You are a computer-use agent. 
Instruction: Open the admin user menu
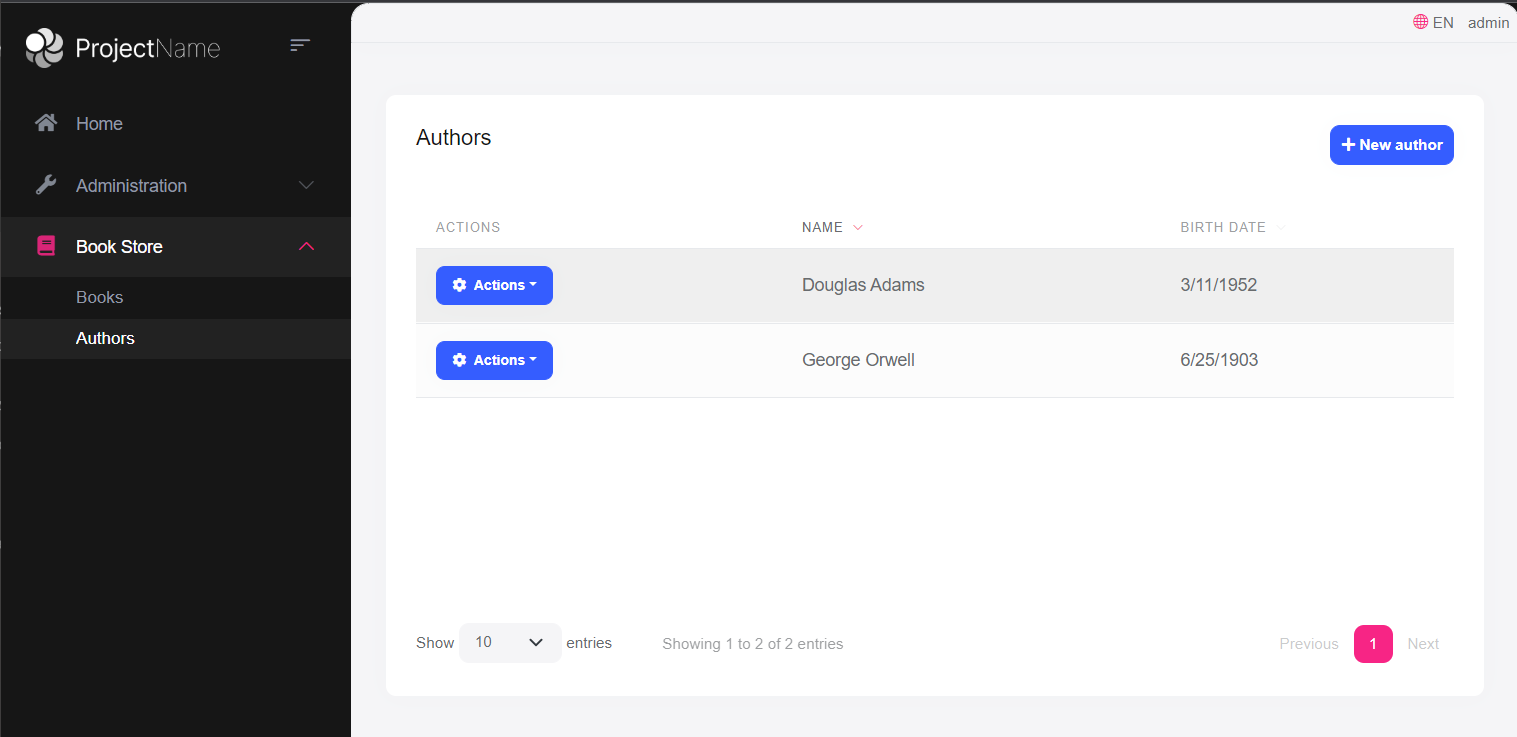(x=1488, y=22)
